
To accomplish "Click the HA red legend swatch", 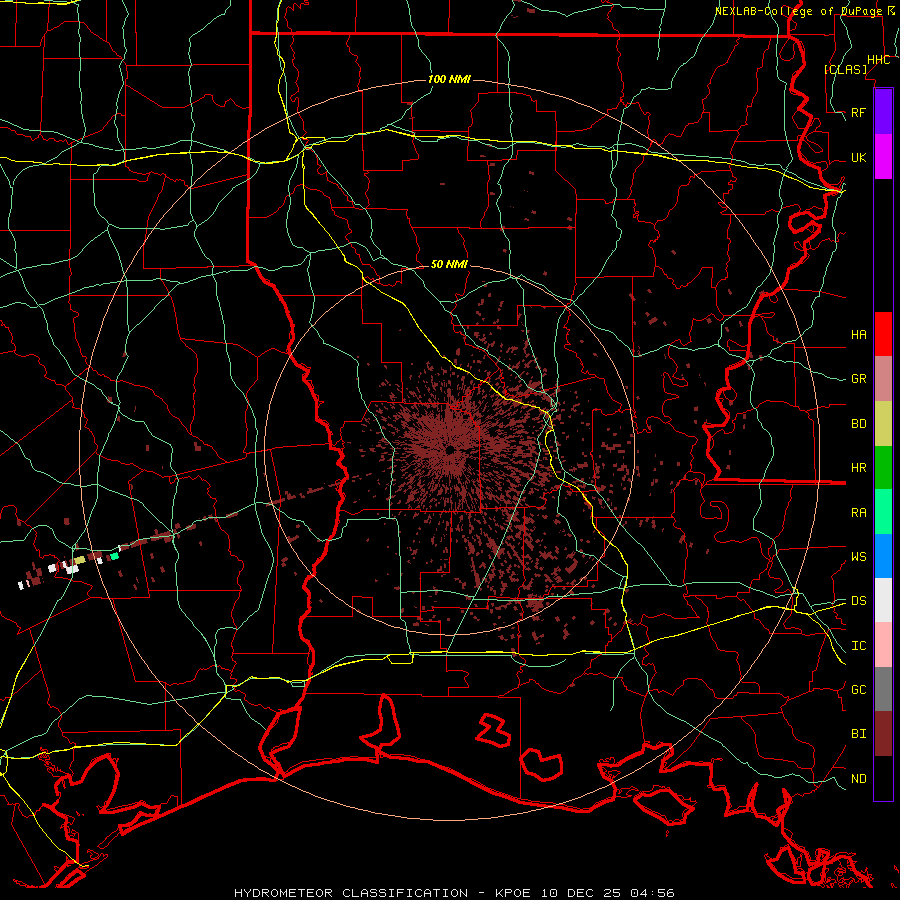I will [883, 333].
